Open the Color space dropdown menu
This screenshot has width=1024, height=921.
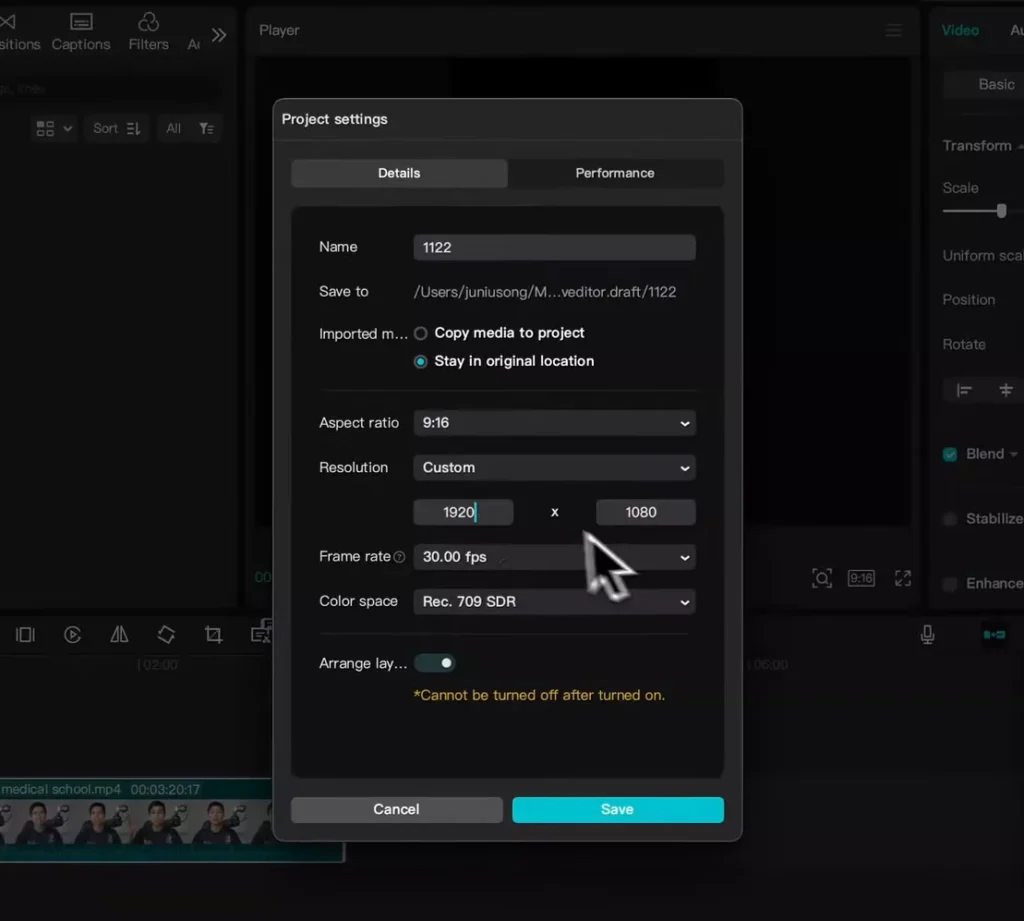tap(554, 602)
